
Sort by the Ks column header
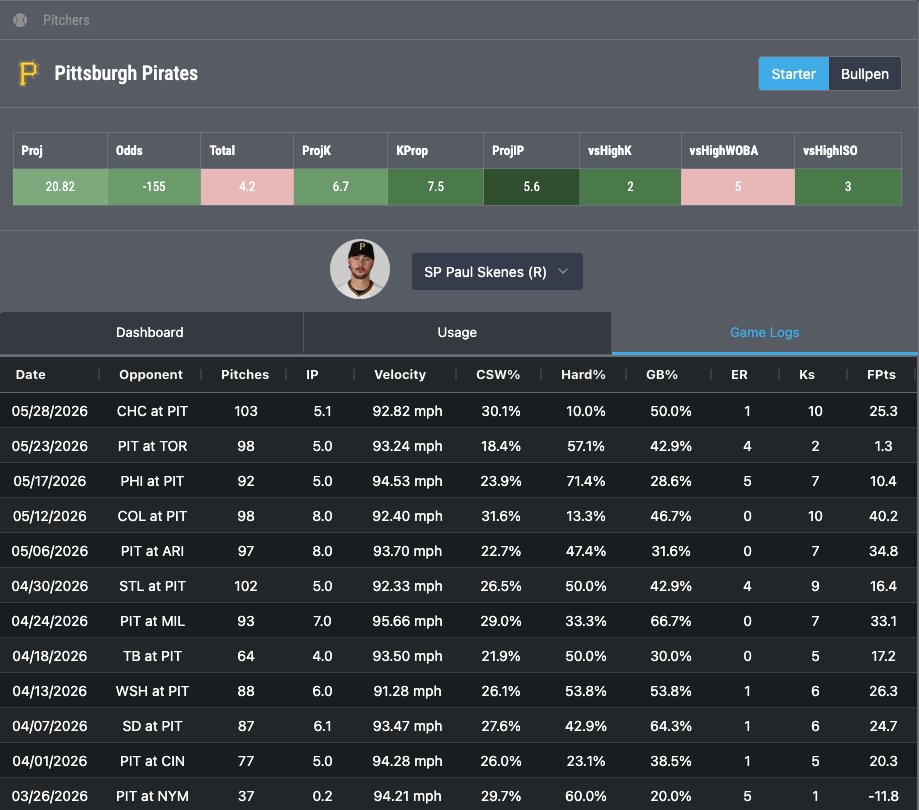coord(807,375)
